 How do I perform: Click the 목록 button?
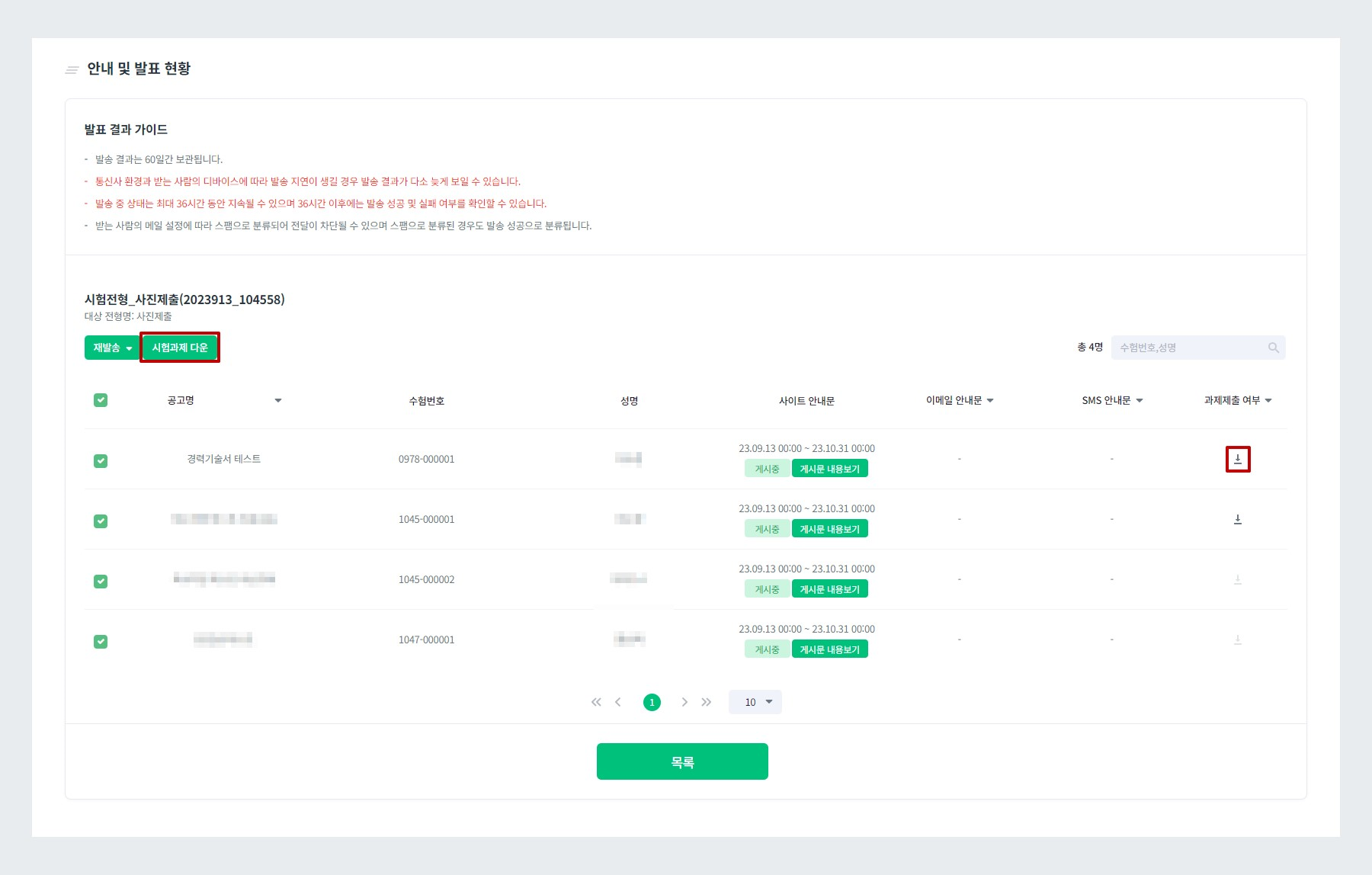682,761
